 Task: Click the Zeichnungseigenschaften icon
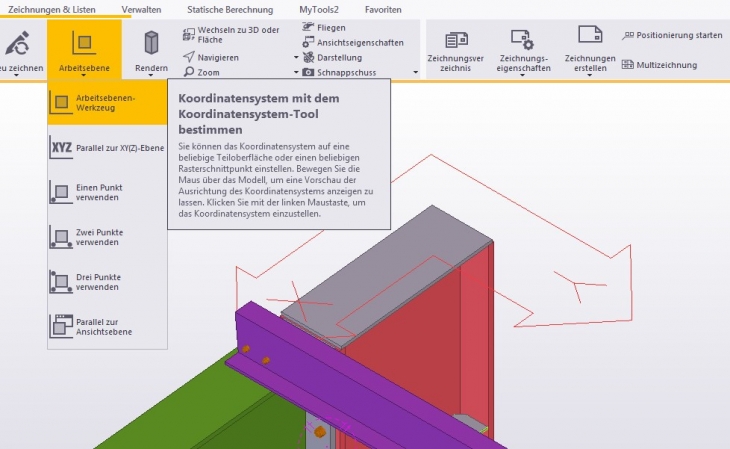[x=522, y=40]
